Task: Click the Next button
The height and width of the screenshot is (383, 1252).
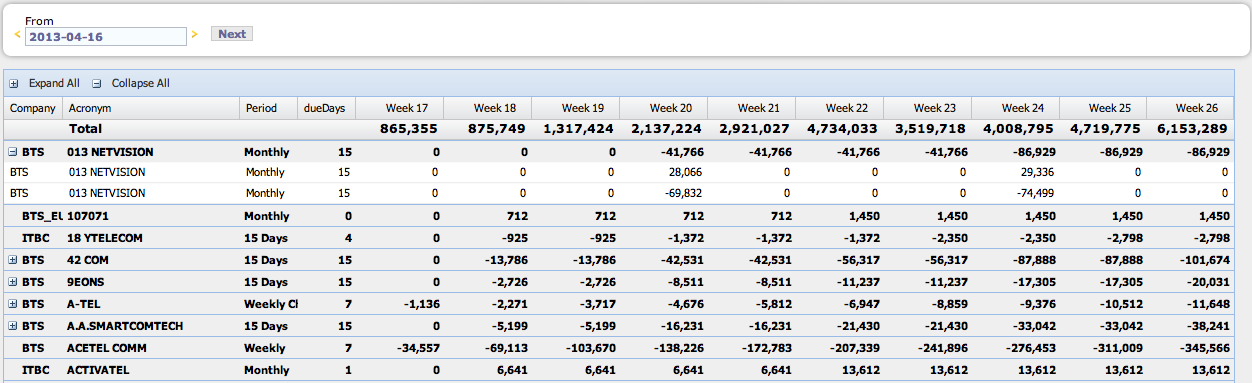Action: click(232, 34)
